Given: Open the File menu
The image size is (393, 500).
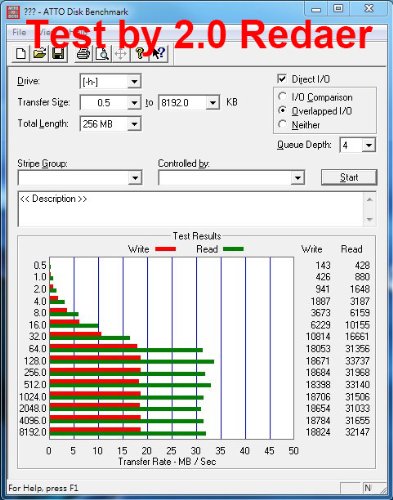Looking at the screenshot, I should tap(19, 32).
